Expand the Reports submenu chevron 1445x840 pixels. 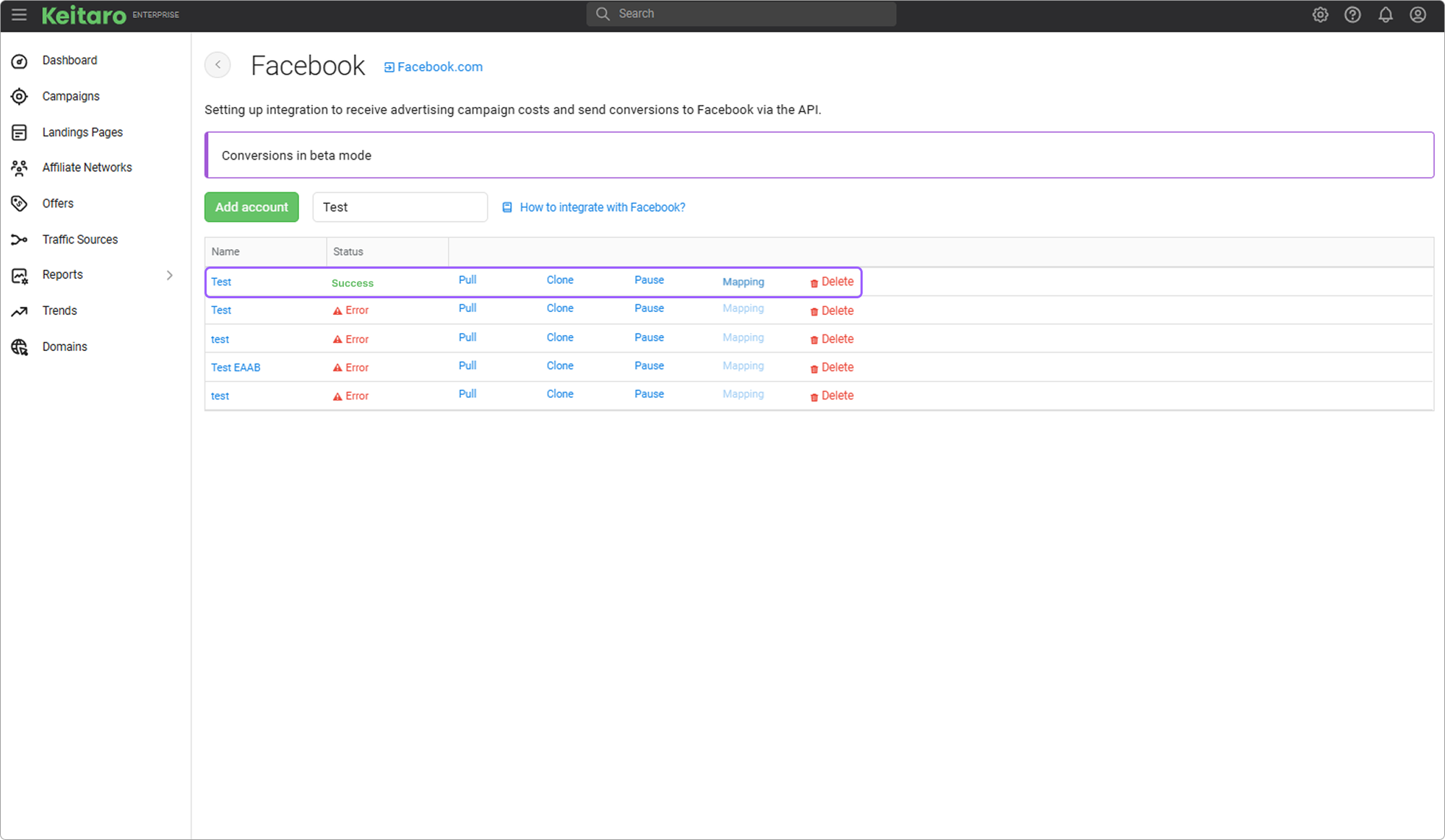170,275
